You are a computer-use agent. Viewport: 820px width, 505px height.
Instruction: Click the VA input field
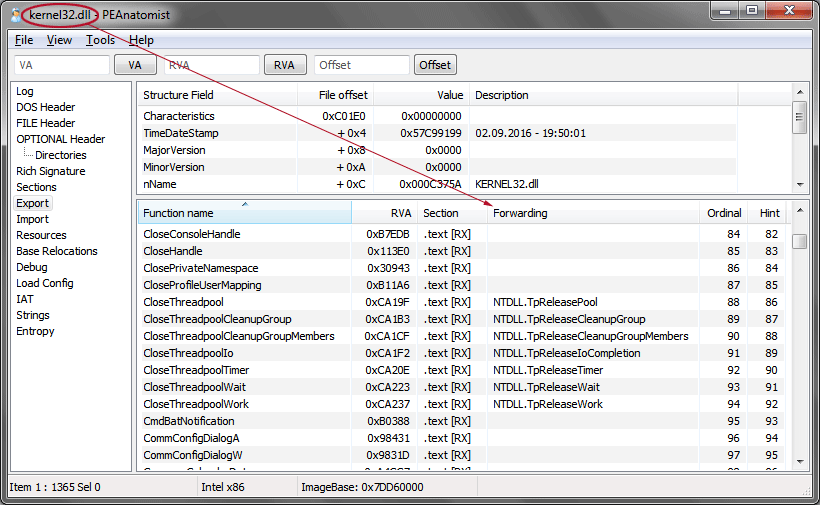(x=62, y=65)
